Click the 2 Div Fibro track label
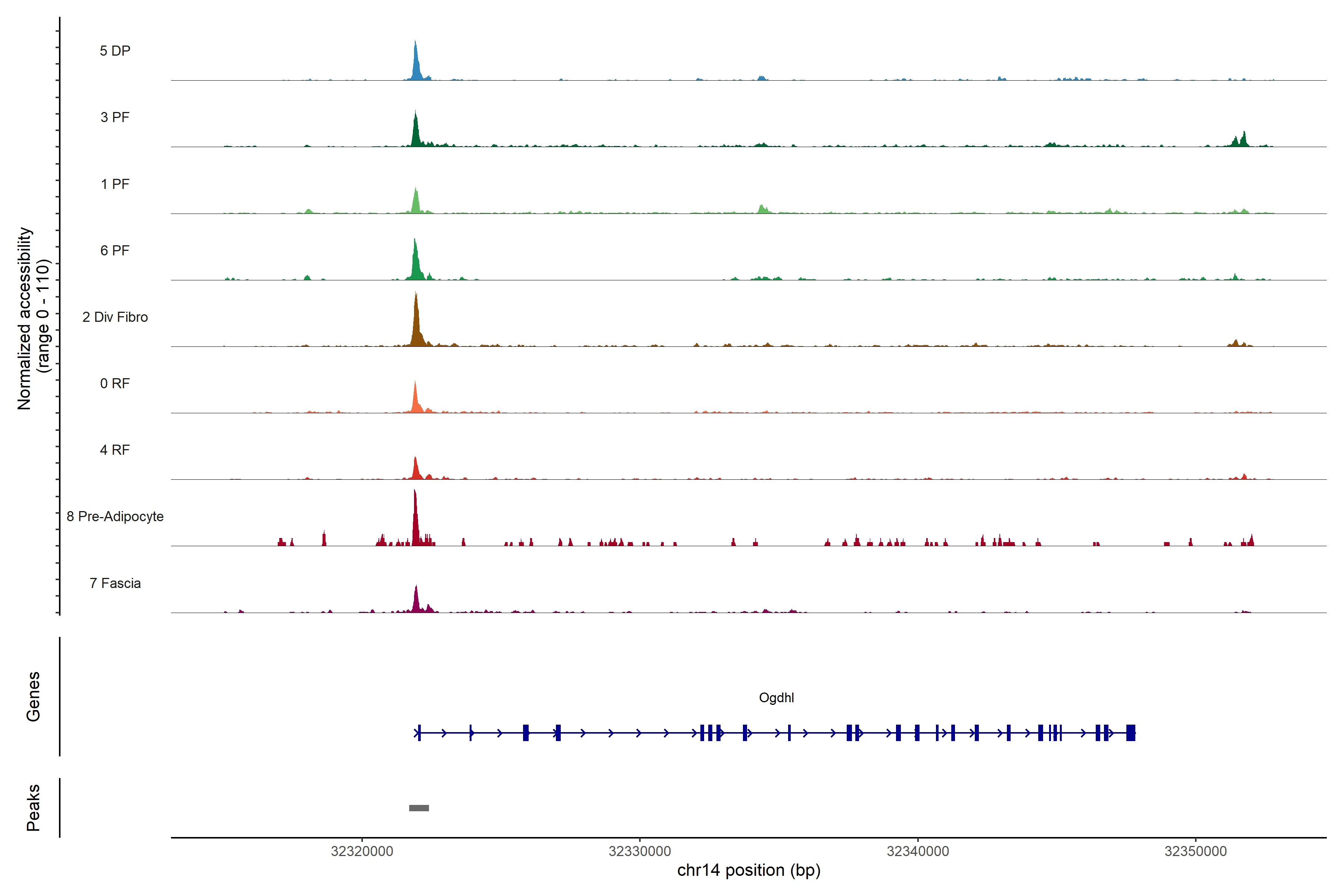This screenshot has width=1344, height=896. pyautogui.click(x=115, y=317)
